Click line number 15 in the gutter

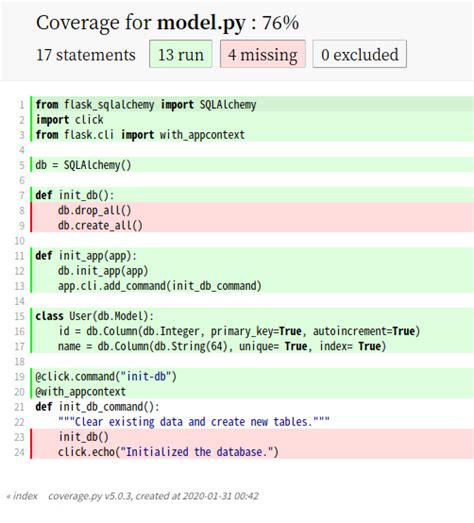[19, 316]
